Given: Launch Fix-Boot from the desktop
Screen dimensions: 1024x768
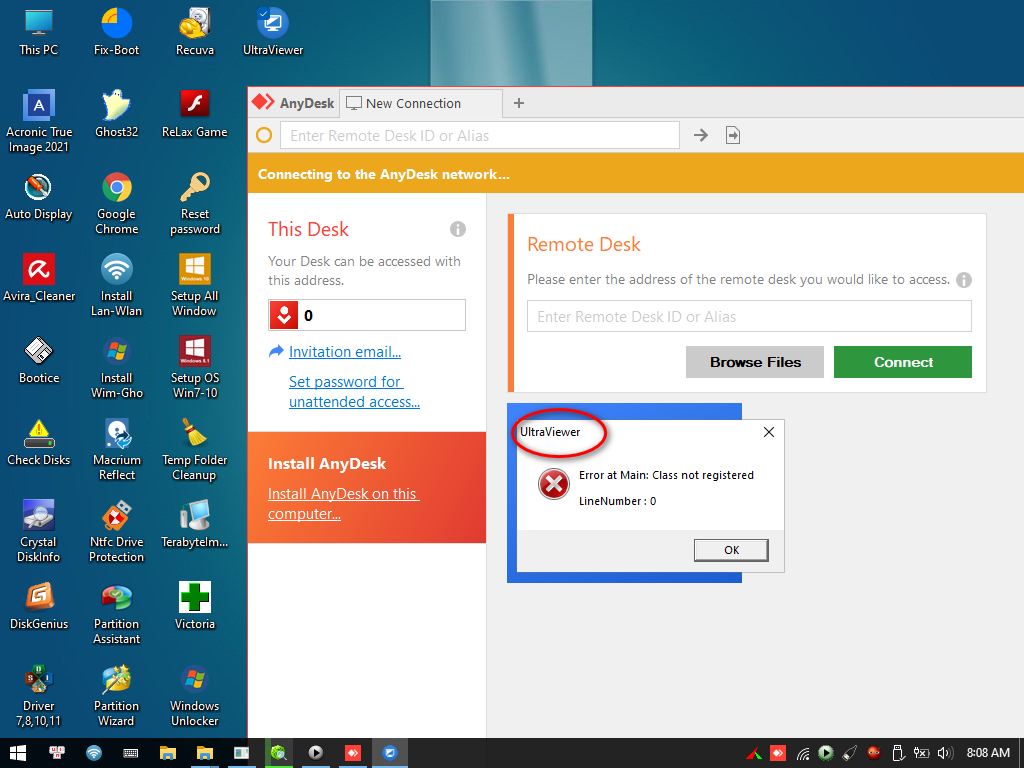Looking at the screenshot, I should tap(116, 32).
